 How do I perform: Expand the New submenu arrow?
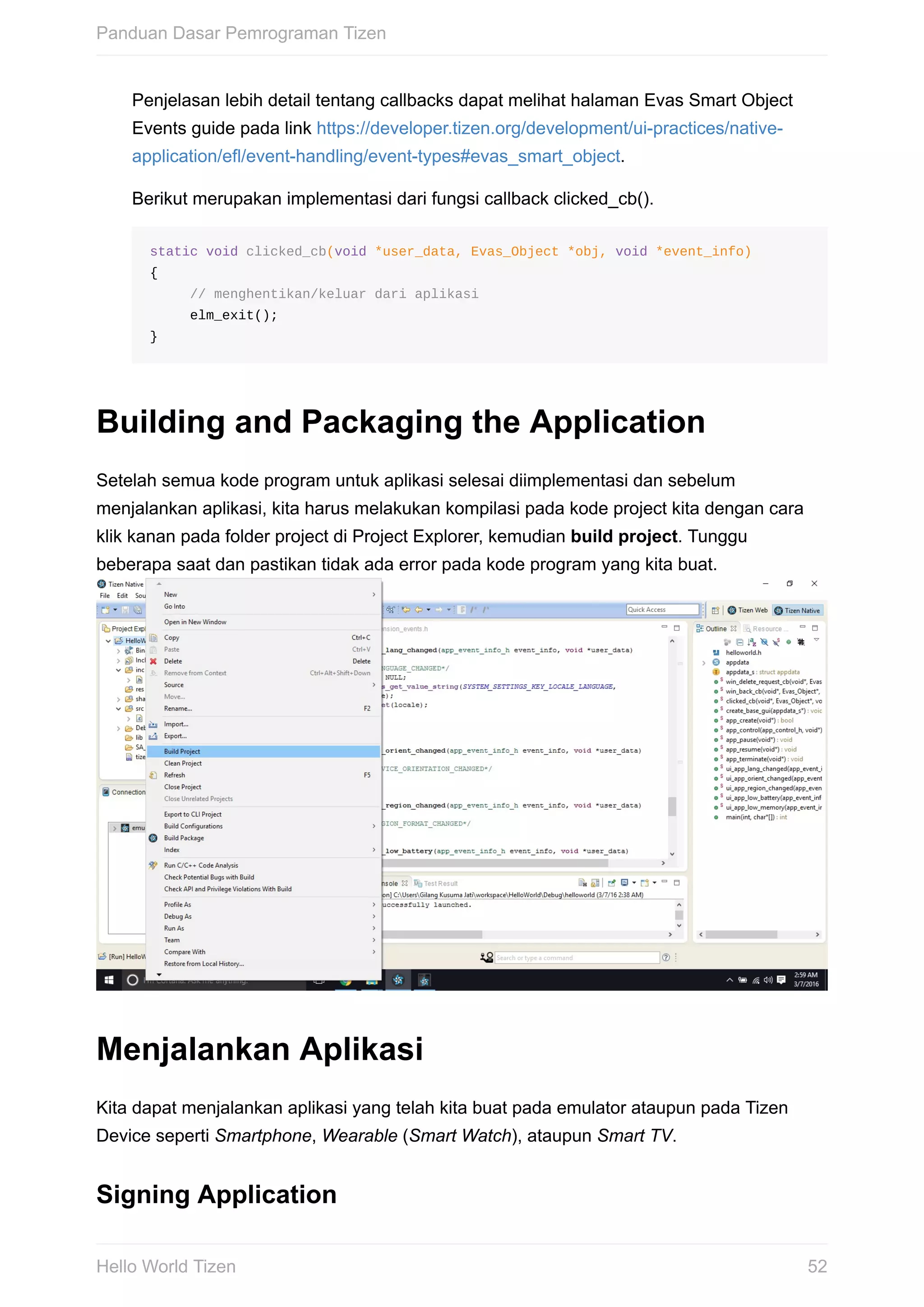[x=374, y=594]
